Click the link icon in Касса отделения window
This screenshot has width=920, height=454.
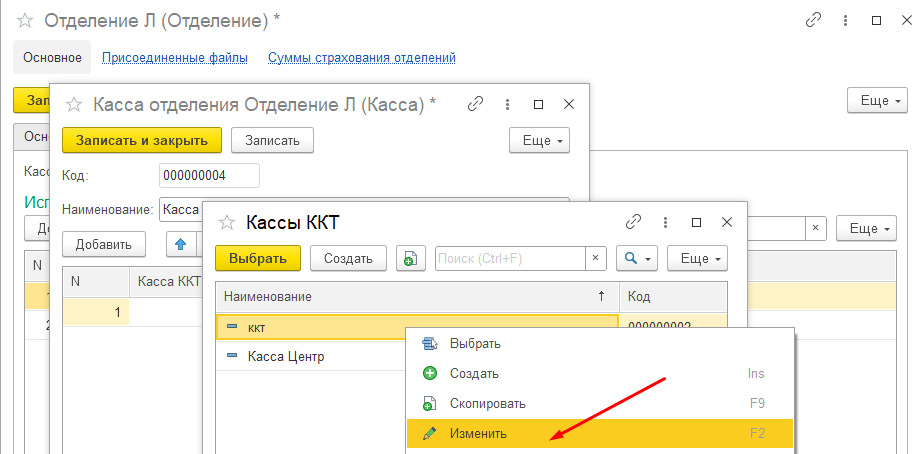click(x=476, y=104)
